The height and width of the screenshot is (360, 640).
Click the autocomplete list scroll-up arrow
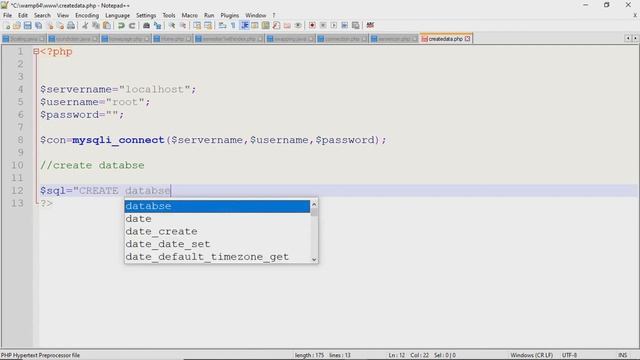[314, 204]
